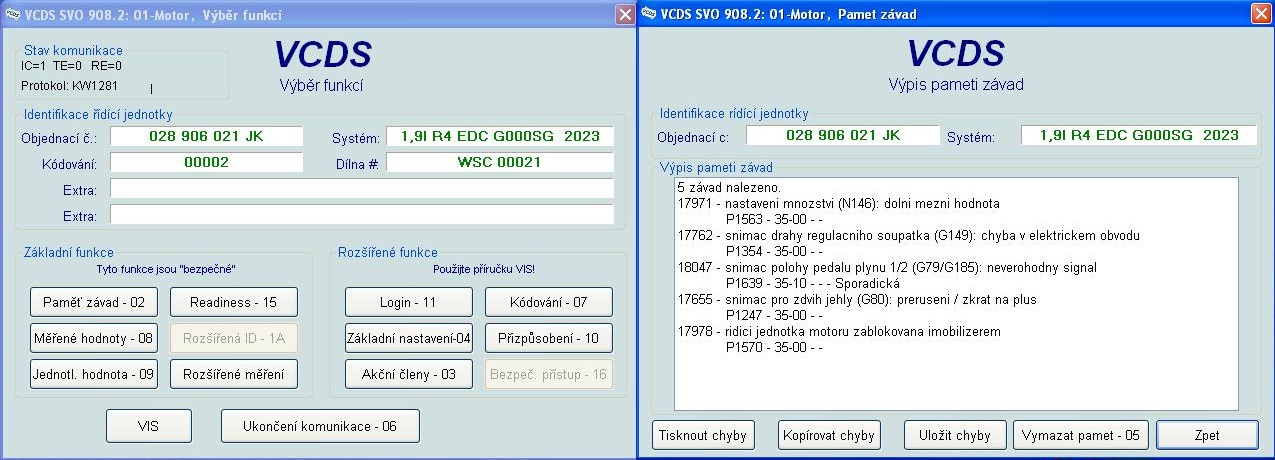This screenshot has width=1275, height=460.
Task: Click VCDS icon in Výběr funkcí title bar
Action: point(12,14)
